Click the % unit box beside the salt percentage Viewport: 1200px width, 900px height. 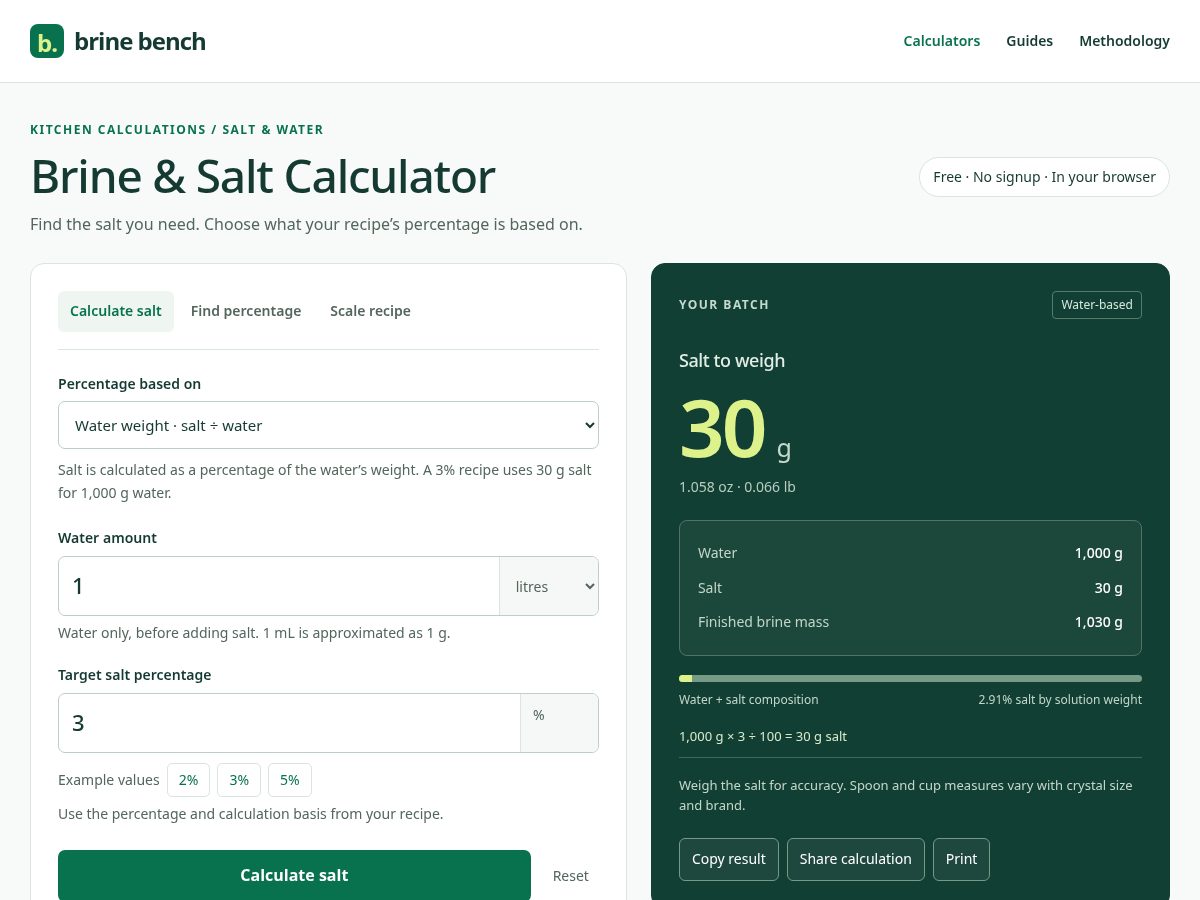click(x=559, y=723)
